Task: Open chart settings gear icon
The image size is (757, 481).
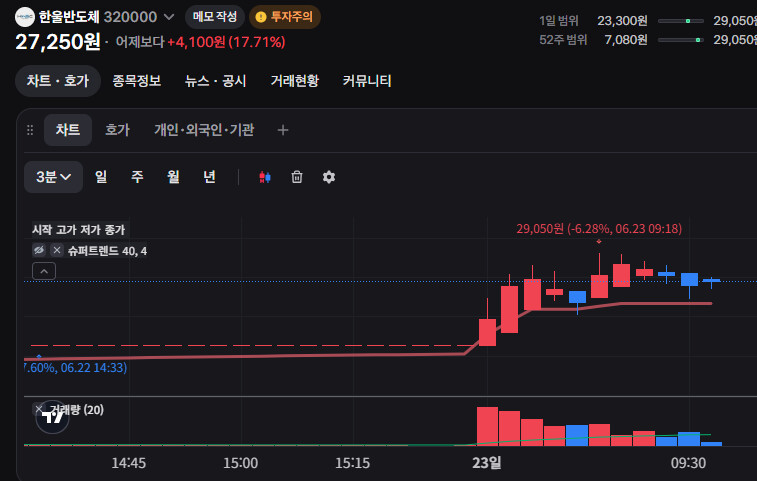Action: 329,177
